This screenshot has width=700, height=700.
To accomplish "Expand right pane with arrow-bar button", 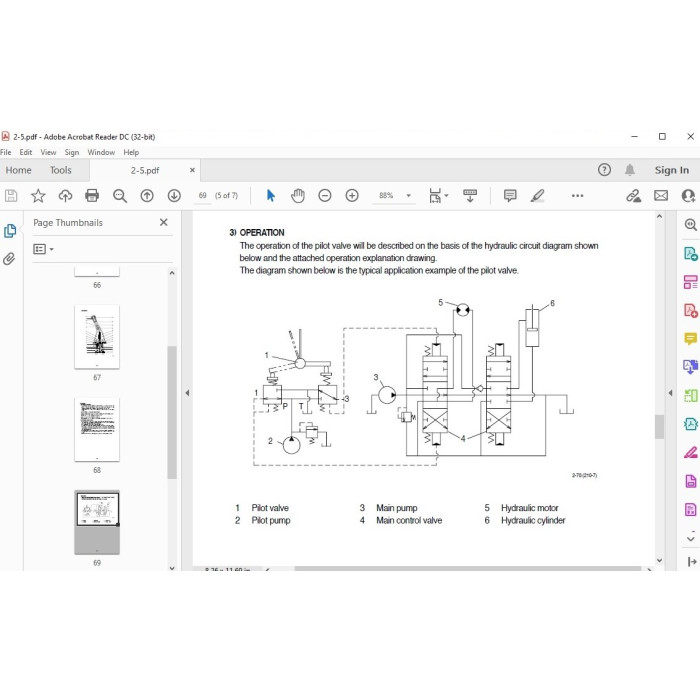I will click(692, 562).
